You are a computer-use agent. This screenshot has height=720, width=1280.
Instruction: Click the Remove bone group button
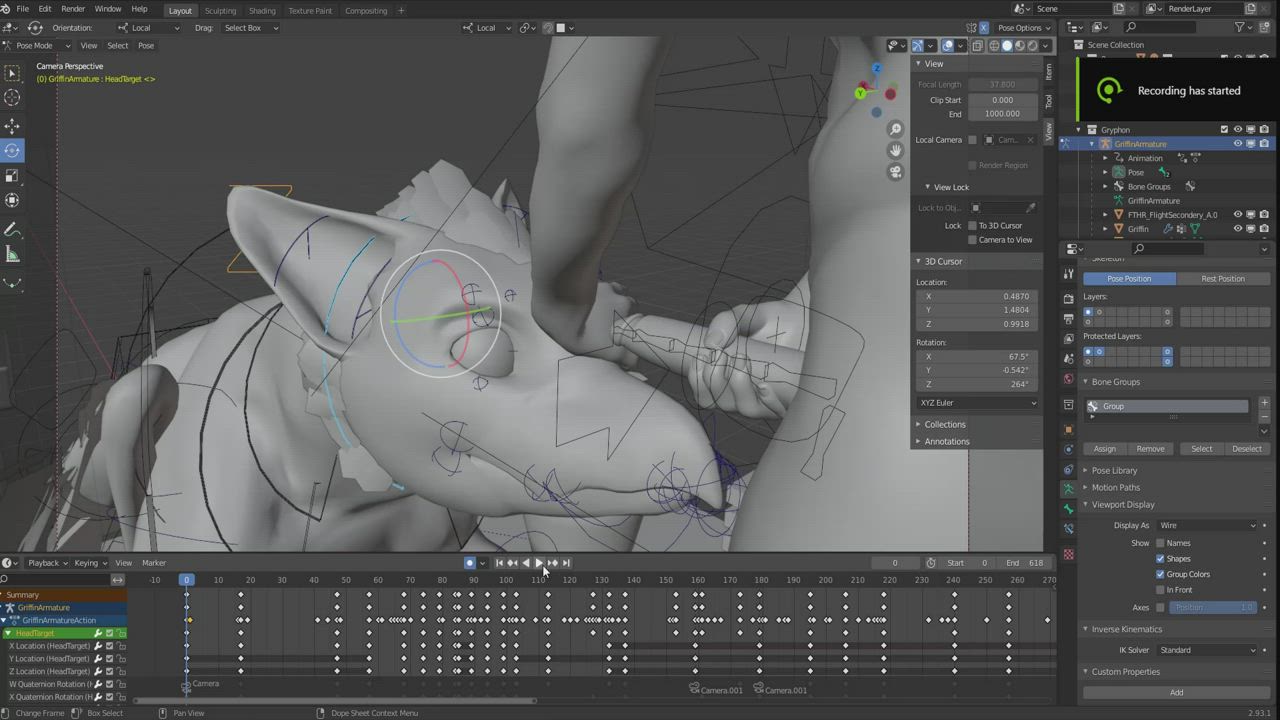tap(1150, 449)
